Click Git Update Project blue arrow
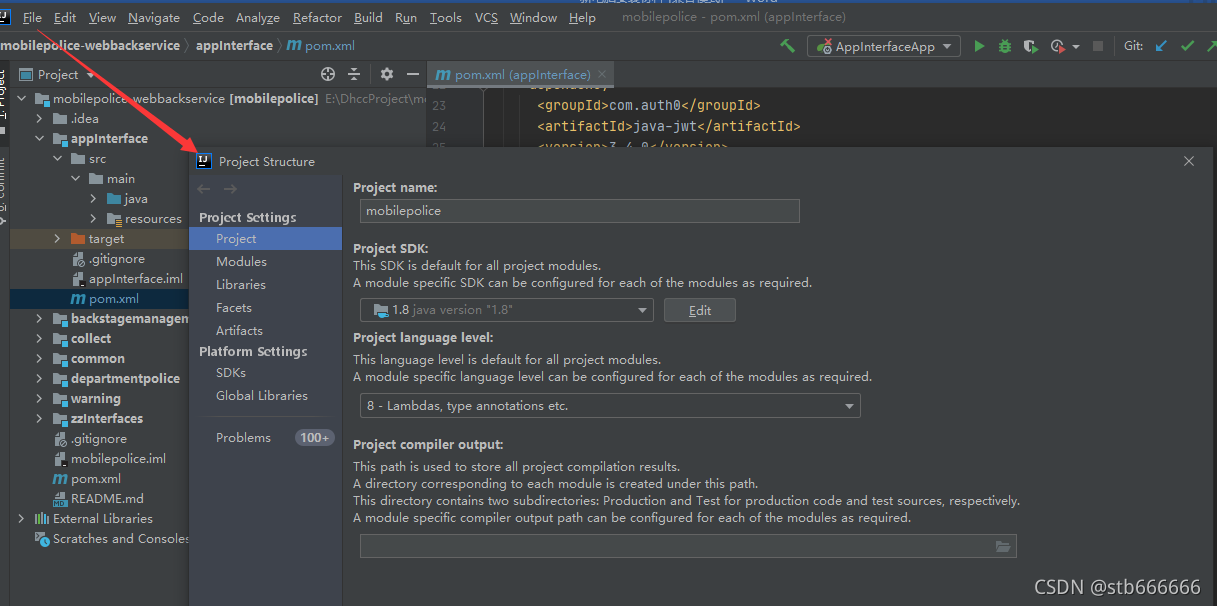1217x606 pixels. [x=1161, y=46]
